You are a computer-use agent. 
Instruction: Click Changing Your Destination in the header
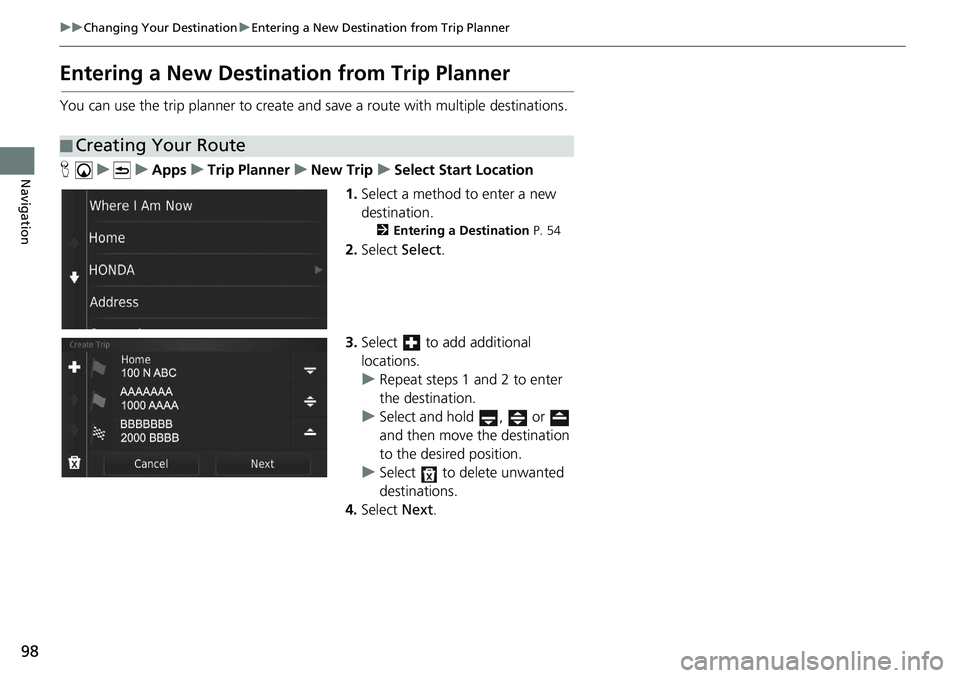point(160,28)
